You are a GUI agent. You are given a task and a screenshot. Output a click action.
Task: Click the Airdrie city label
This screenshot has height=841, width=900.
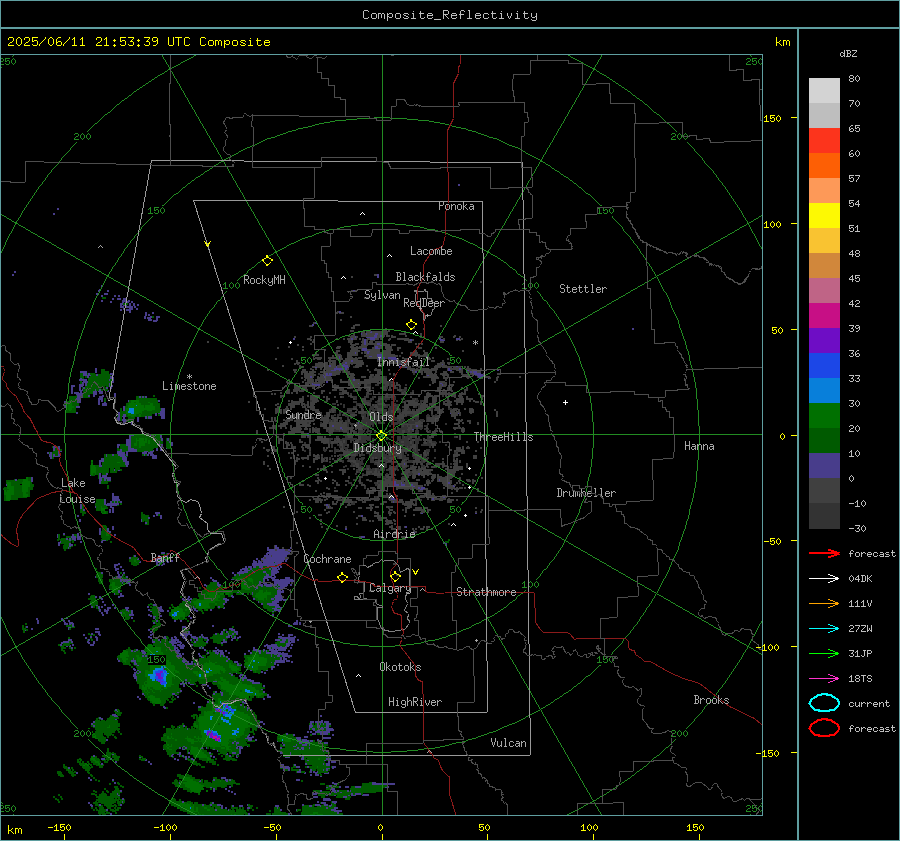[394, 534]
